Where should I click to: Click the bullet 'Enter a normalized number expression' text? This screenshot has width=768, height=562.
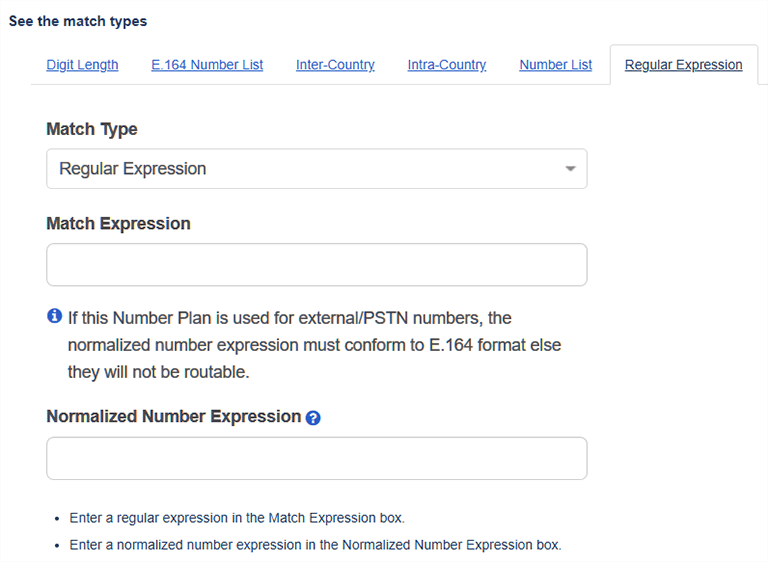click(x=315, y=545)
